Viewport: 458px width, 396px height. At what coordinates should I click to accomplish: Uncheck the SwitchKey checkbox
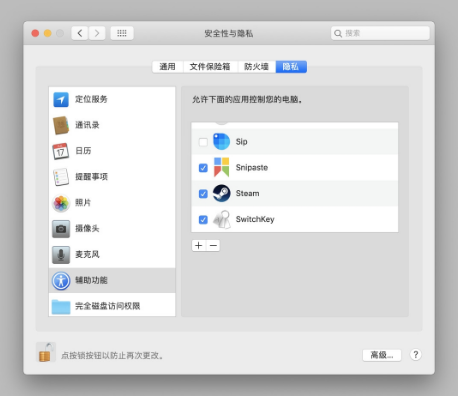203,220
